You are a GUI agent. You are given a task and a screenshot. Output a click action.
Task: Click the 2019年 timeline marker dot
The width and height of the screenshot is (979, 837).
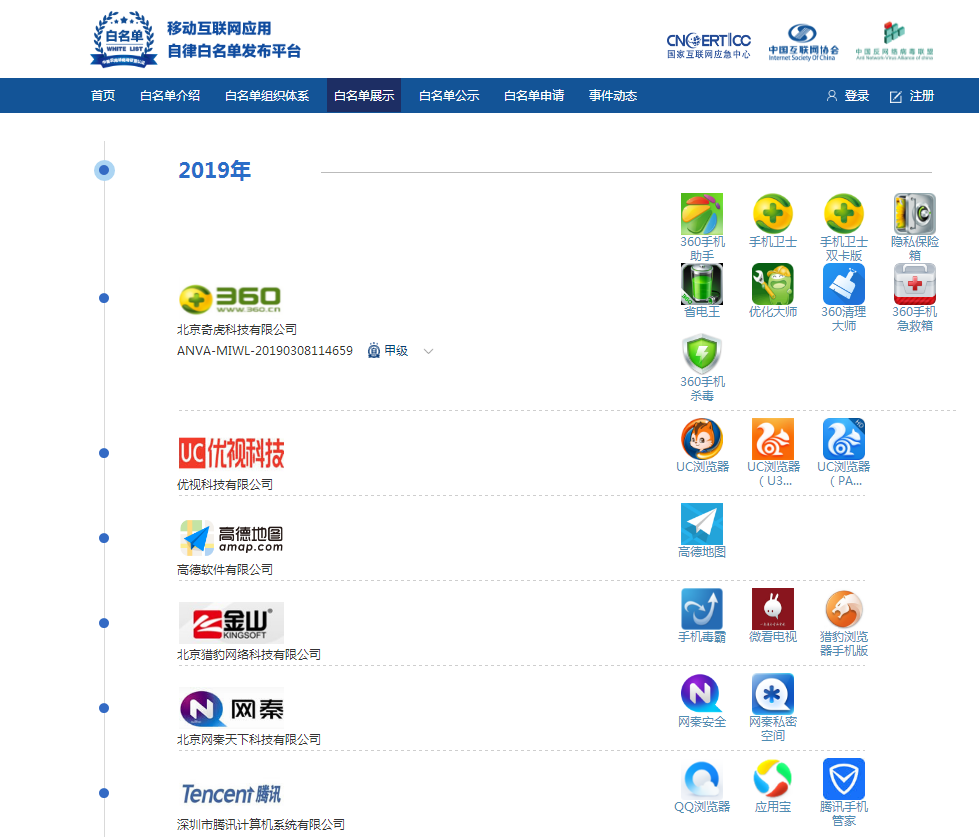(104, 170)
